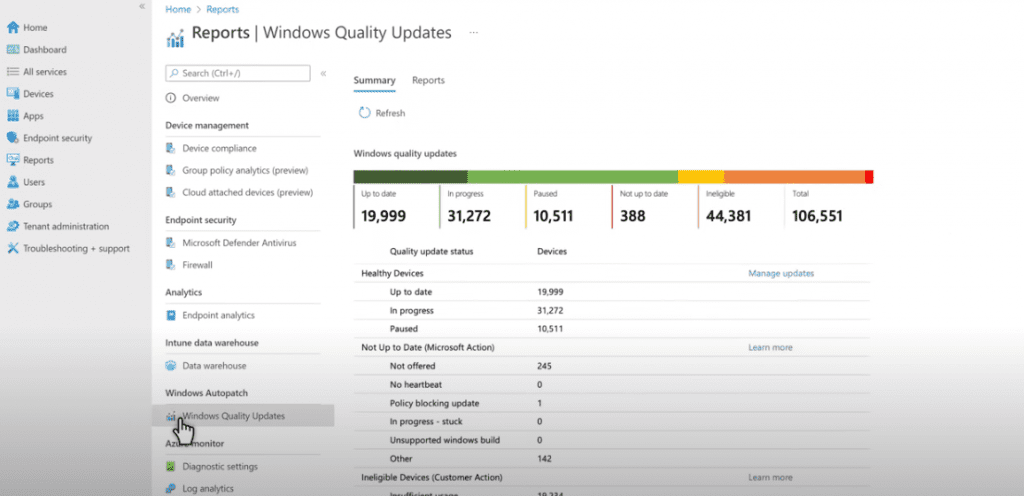The height and width of the screenshot is (496, 1024).
Task: Open Endpoint security shield icon
Action: (12, 138)
